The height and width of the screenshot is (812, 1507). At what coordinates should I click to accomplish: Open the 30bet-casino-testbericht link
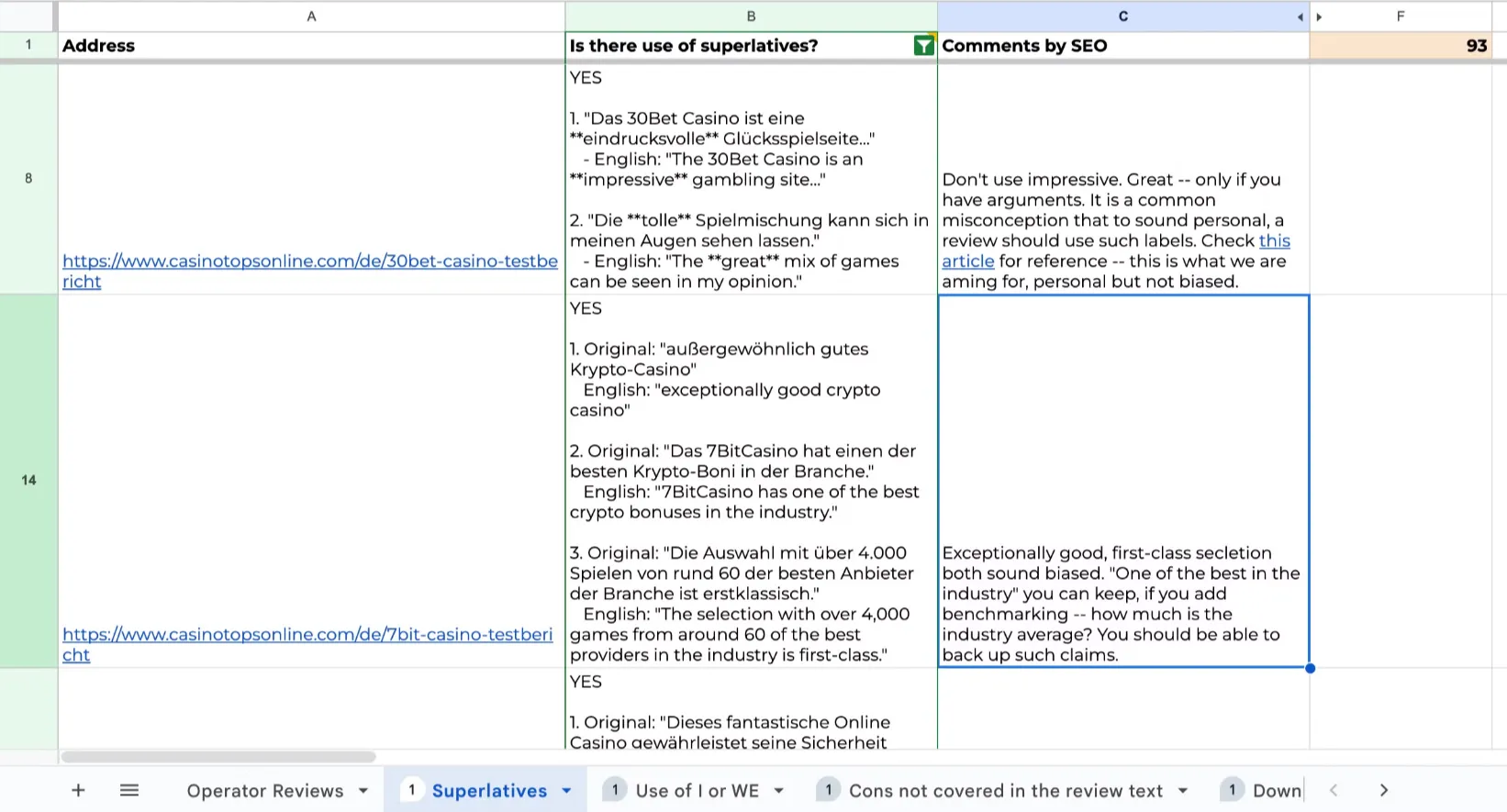(309, 261)
